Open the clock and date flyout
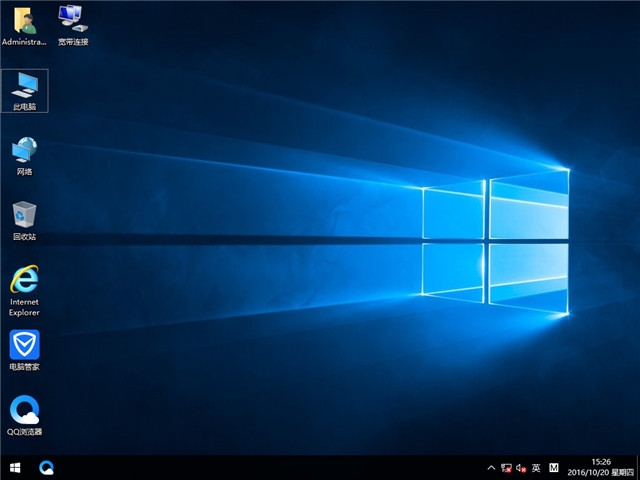640x480 pixels. click(x=595, y=467)
